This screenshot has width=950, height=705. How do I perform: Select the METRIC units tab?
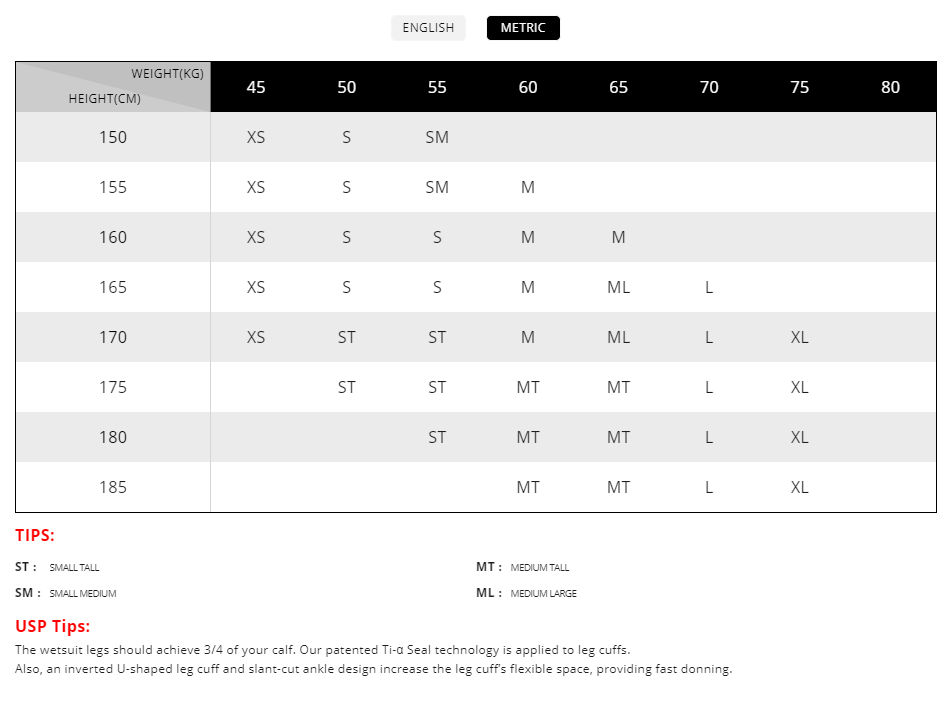[x=523, y=28]
